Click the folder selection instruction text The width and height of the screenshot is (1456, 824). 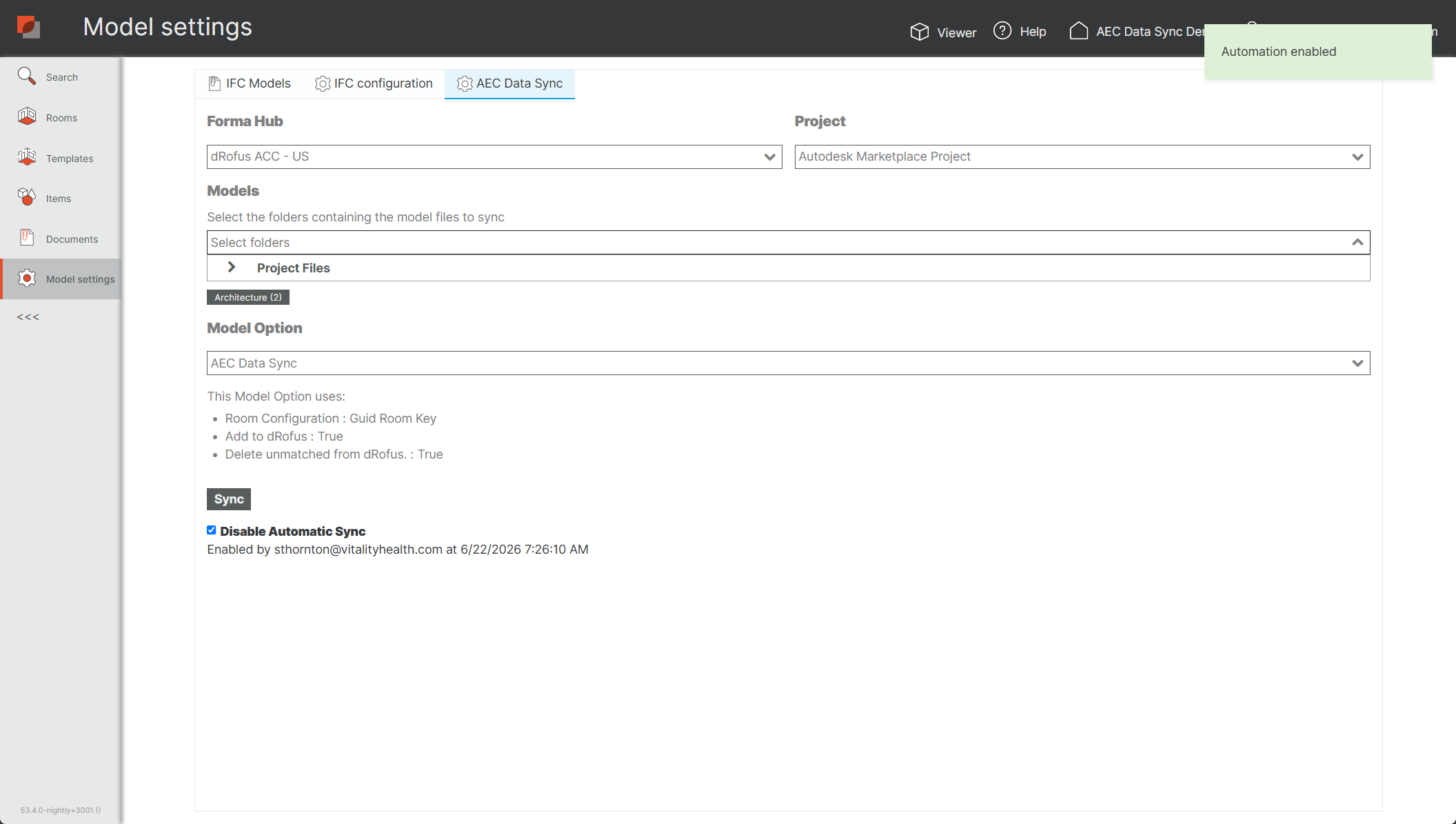pos(356,217)
